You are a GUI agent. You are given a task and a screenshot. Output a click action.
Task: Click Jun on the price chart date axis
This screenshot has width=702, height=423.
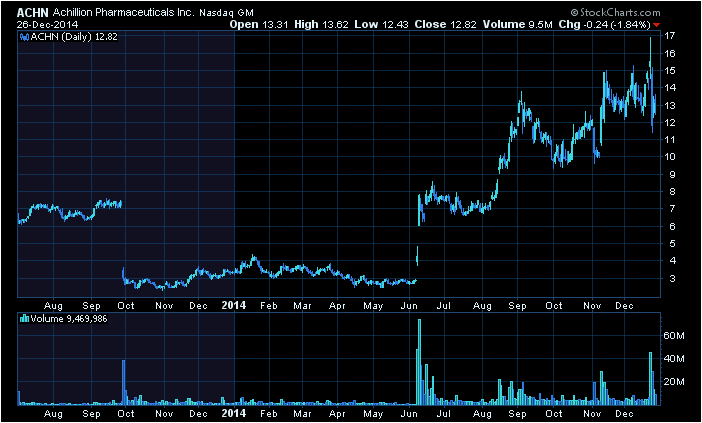coord(410,306)
